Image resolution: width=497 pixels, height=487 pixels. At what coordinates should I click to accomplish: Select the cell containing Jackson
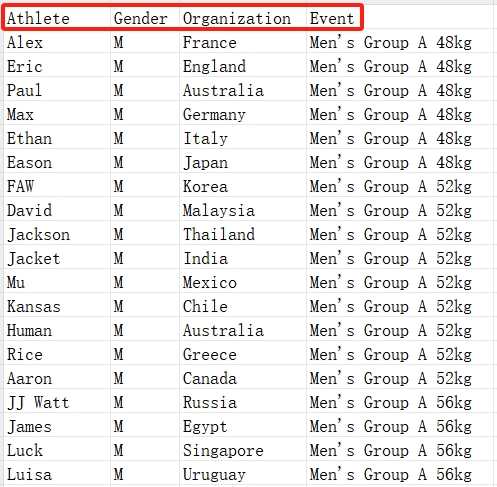(57, 234)
